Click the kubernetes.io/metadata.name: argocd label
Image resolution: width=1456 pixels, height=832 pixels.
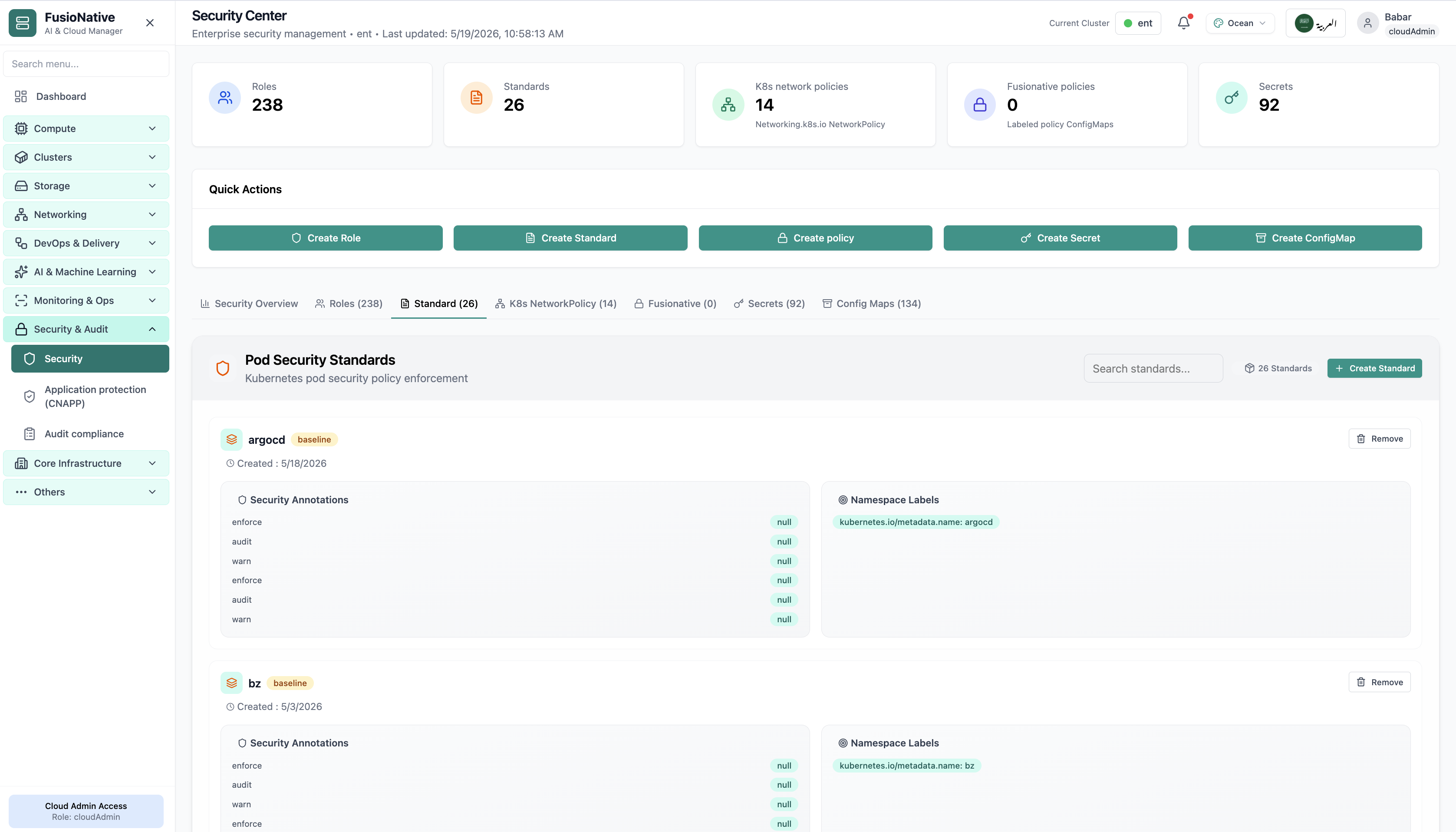(916, 522)
